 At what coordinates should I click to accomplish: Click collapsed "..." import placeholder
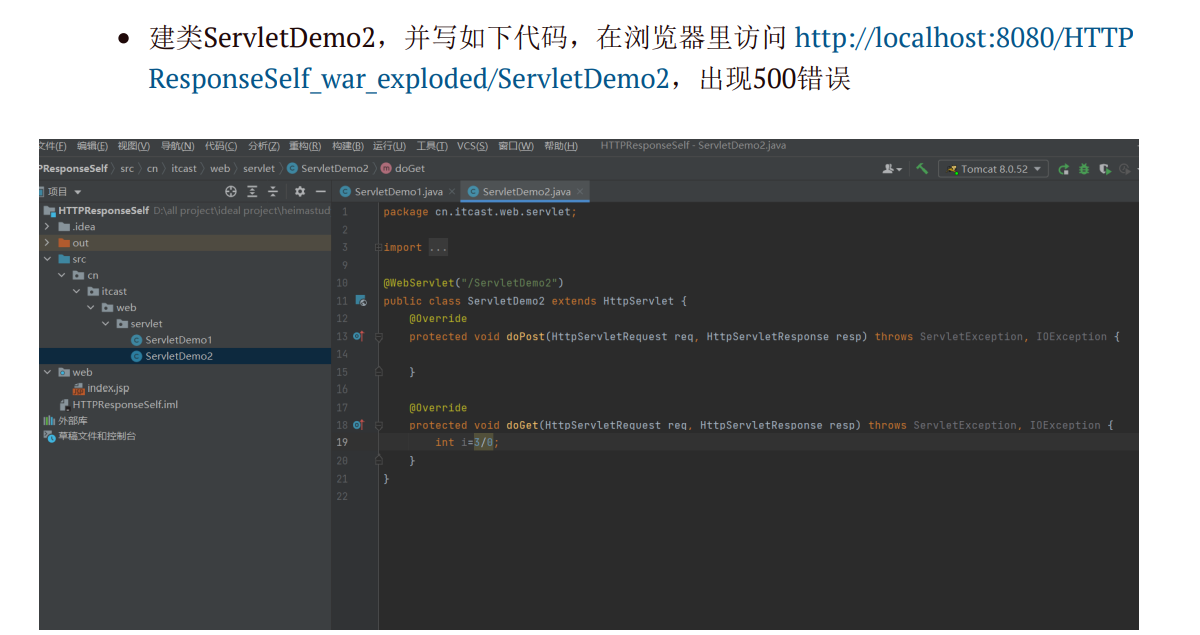438,247
